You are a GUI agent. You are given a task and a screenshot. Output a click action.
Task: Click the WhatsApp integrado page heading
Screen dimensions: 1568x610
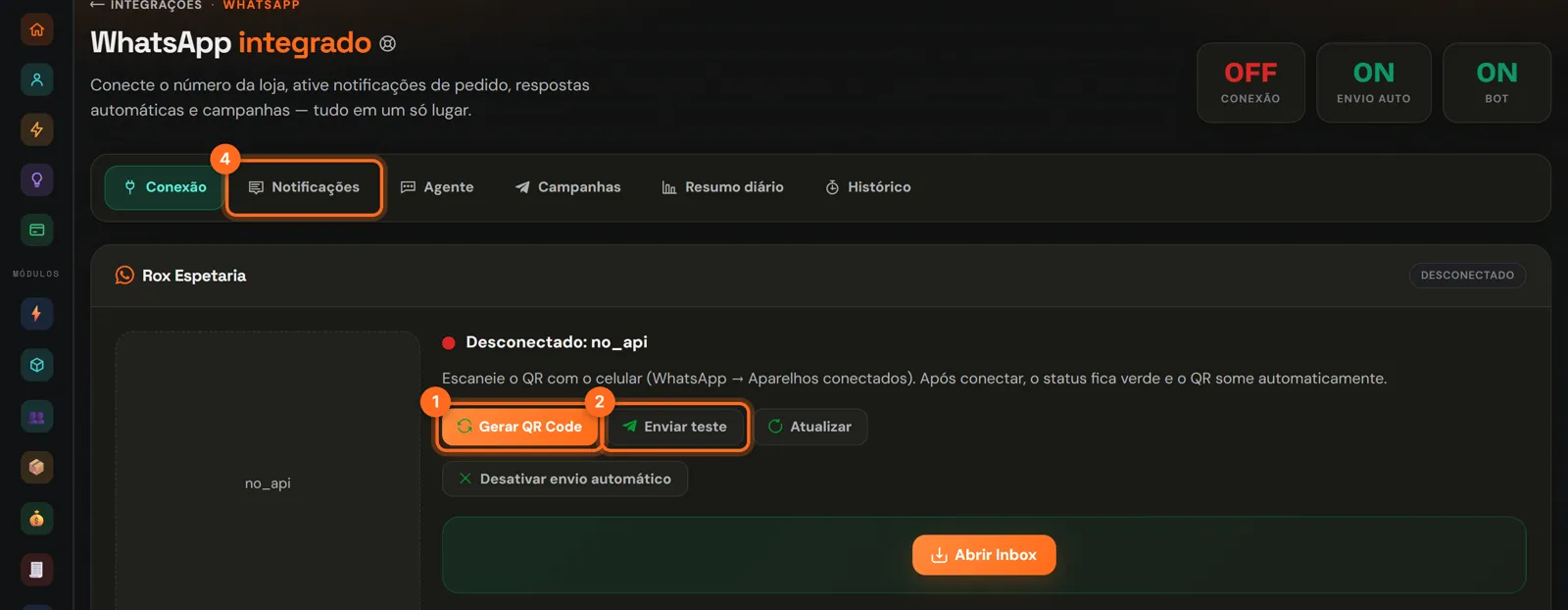coord(231,42)
